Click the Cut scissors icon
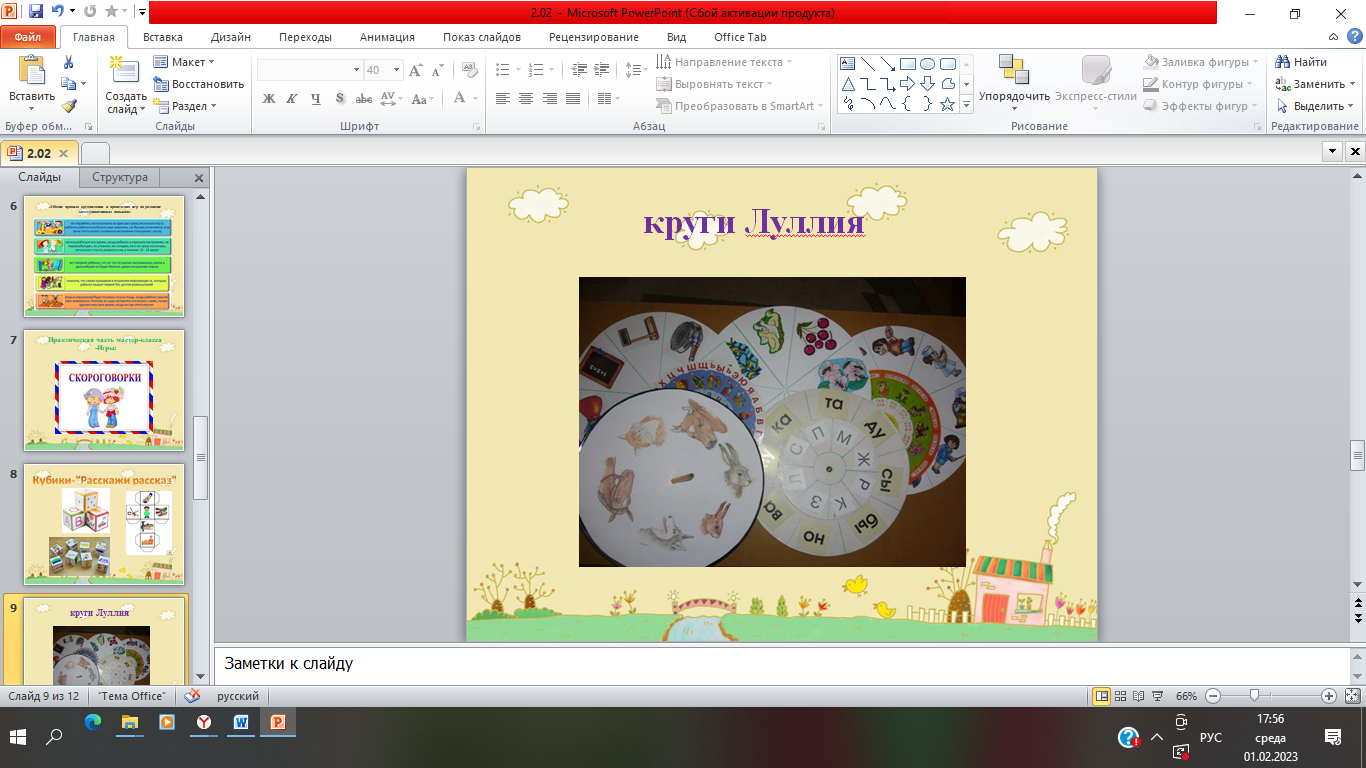This screenshot has width=1366, height=768. click(x=69, y=62)
